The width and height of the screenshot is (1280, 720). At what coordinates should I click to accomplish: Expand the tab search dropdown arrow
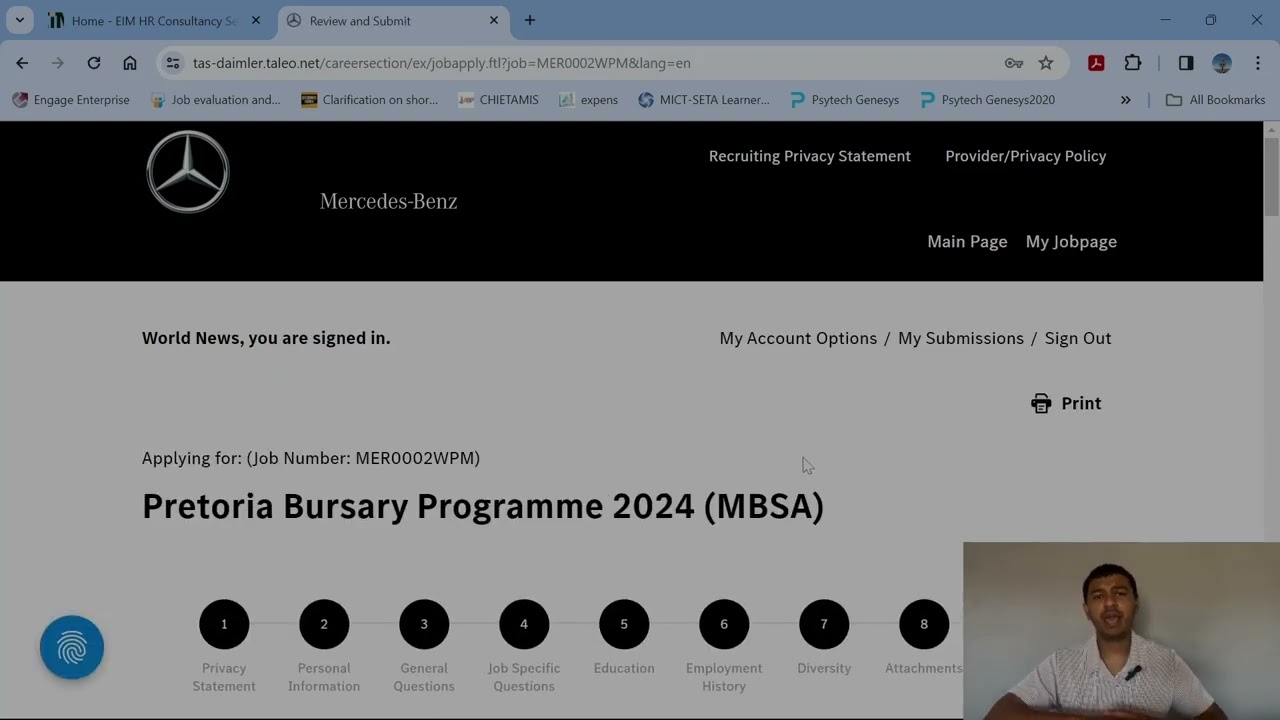pos(19,20)
